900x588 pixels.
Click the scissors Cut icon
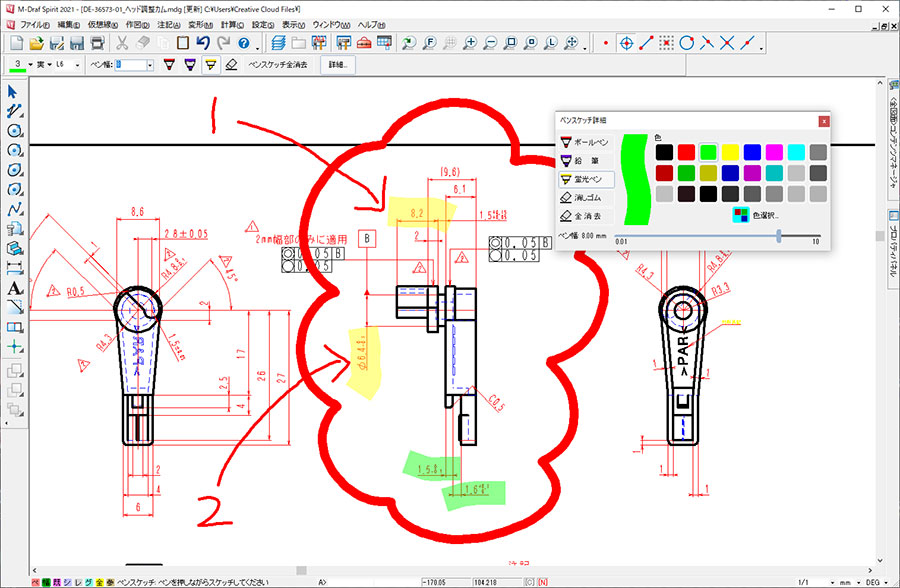121,43
